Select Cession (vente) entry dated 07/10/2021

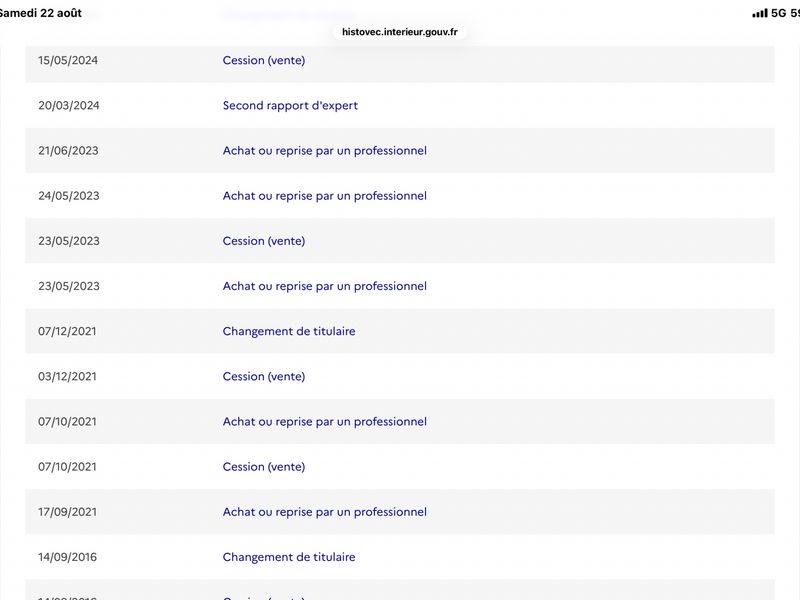pyautogui.click(x=264, y=467)
